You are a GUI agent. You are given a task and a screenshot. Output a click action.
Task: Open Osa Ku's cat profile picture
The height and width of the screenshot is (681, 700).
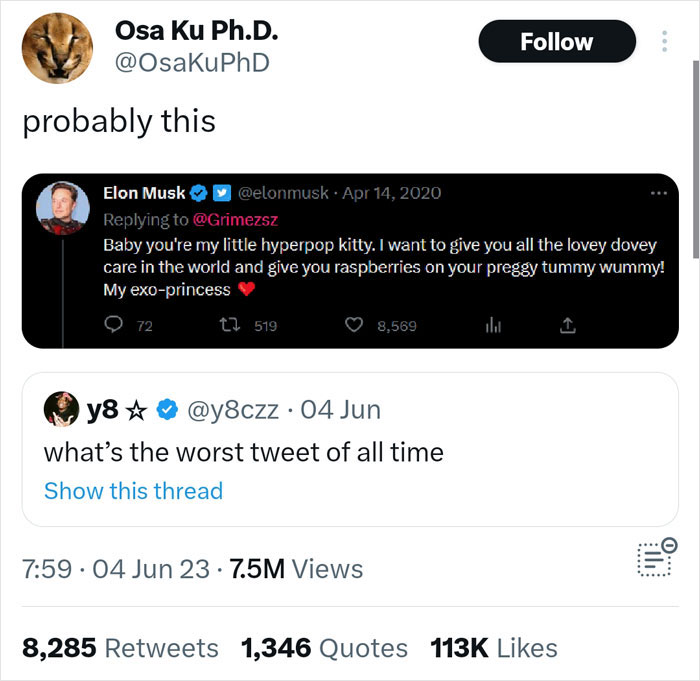[x=58, y=50]
